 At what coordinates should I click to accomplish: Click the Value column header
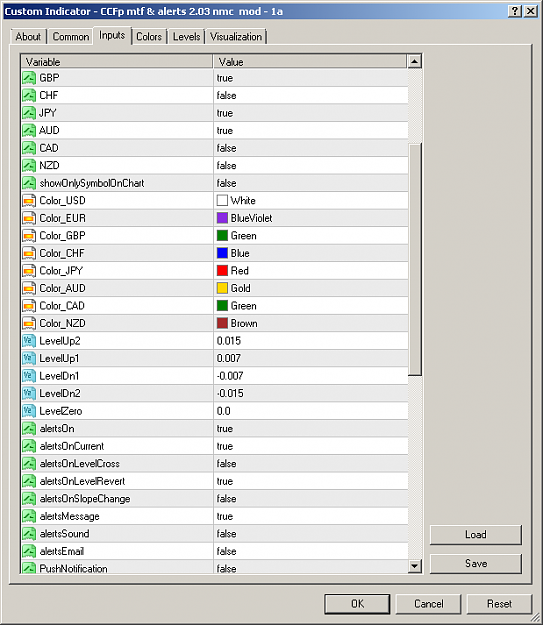pyautogui.click(x=310, y=62)
